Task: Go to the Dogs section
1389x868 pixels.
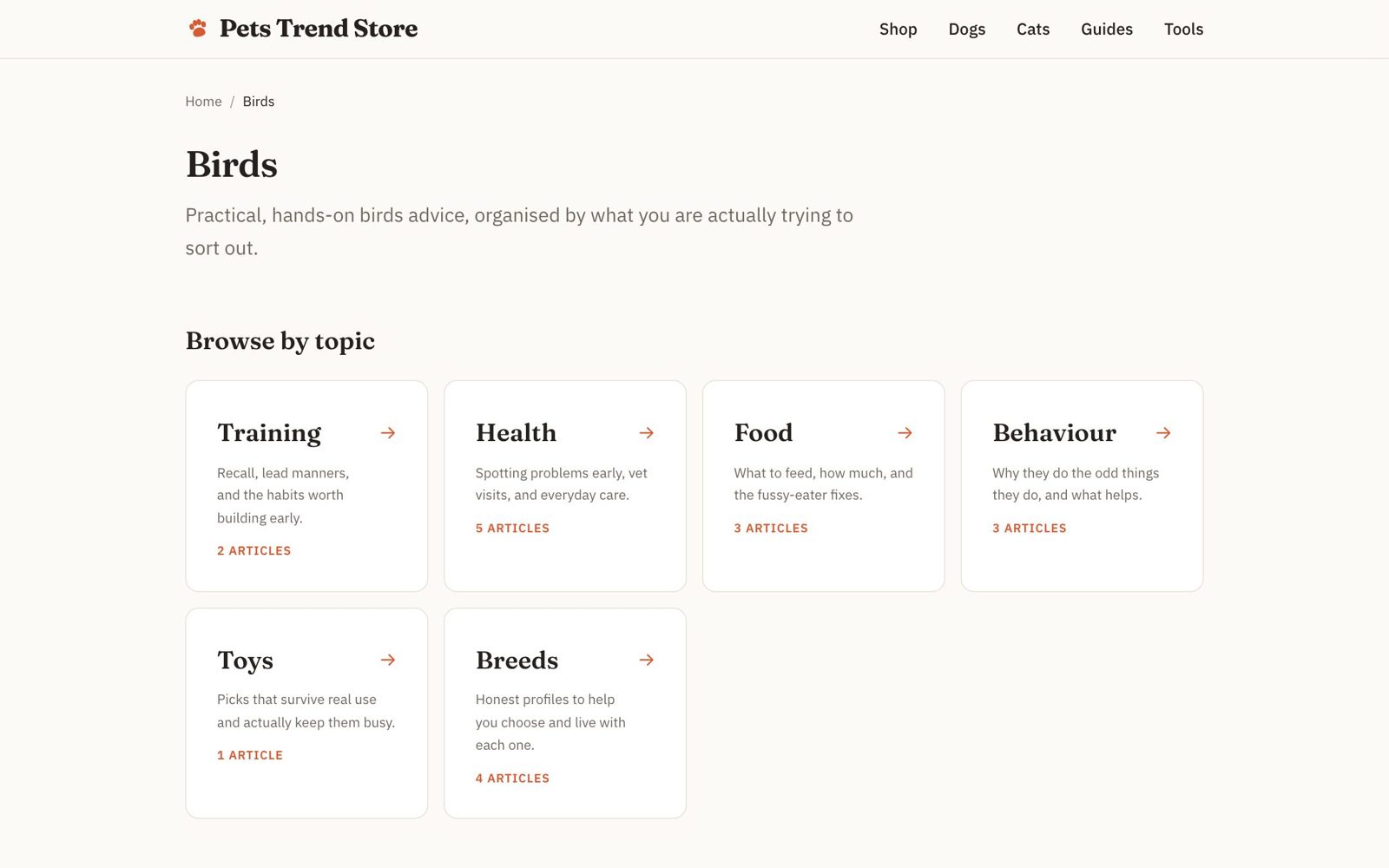Action: tap(966, 30)
